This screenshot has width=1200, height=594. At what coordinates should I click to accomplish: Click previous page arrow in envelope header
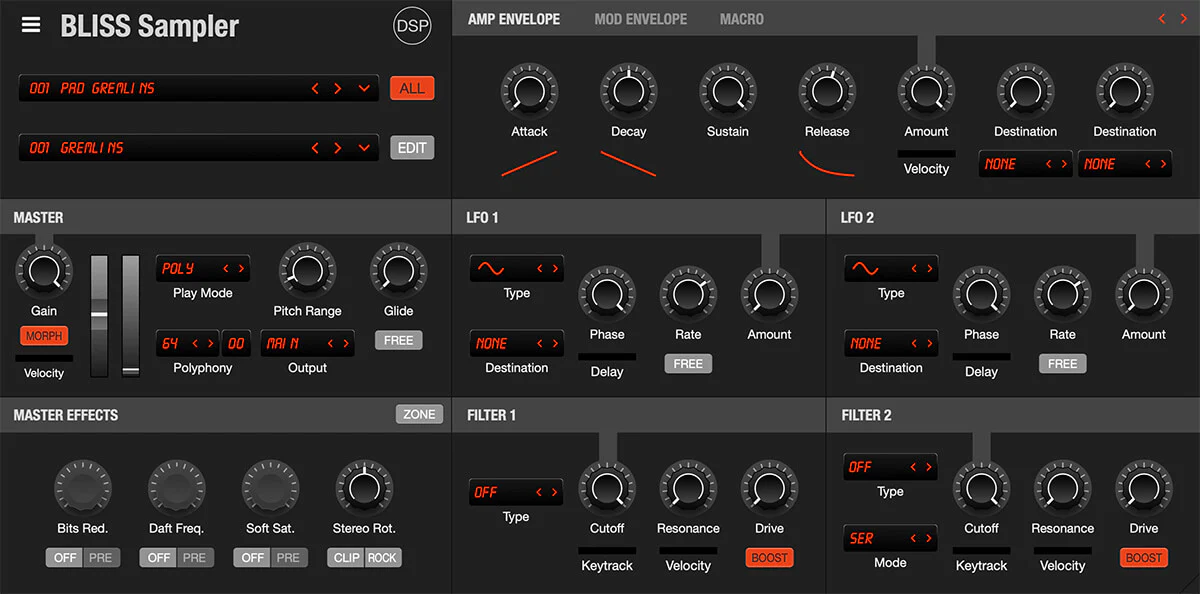1162,19
